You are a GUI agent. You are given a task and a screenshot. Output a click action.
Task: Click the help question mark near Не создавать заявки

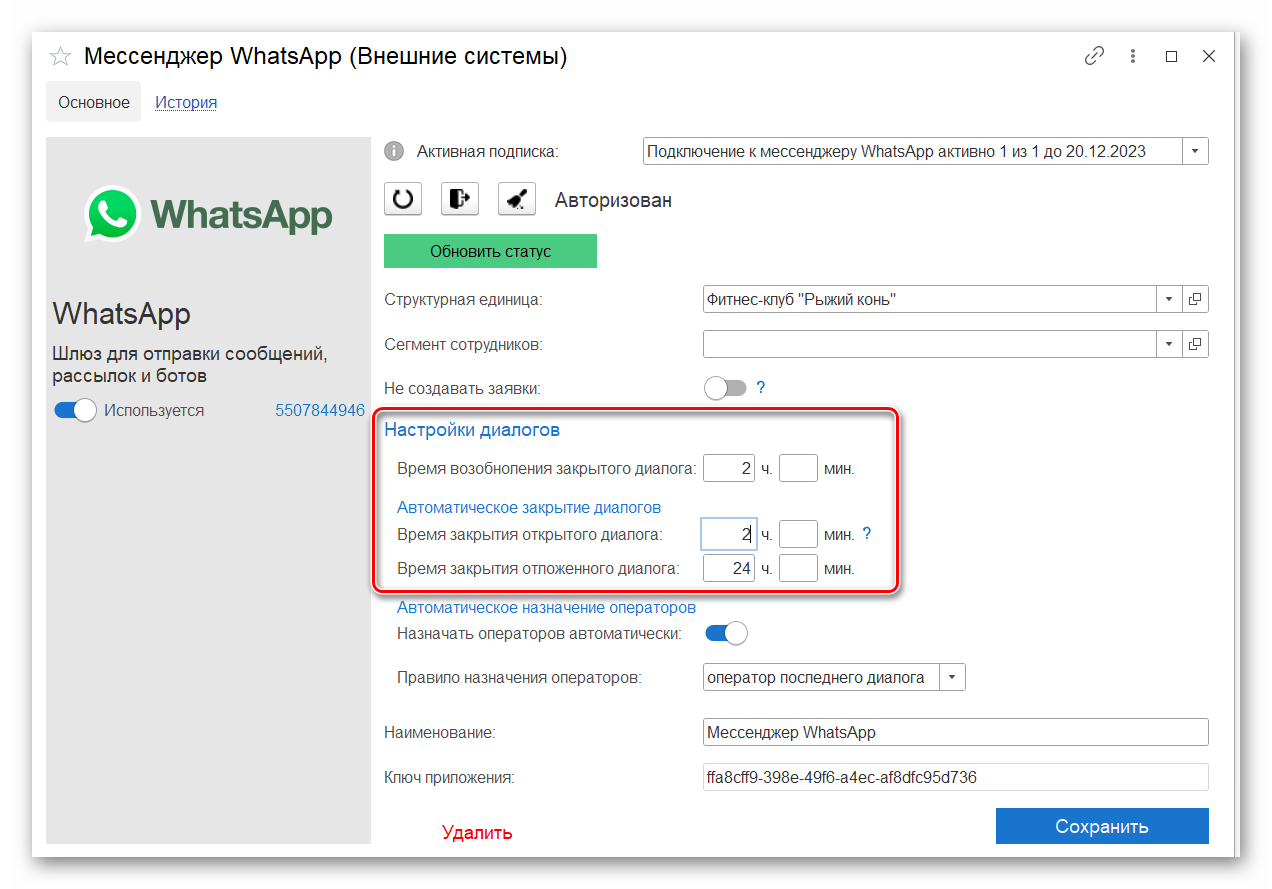click(x=760, y=388)
